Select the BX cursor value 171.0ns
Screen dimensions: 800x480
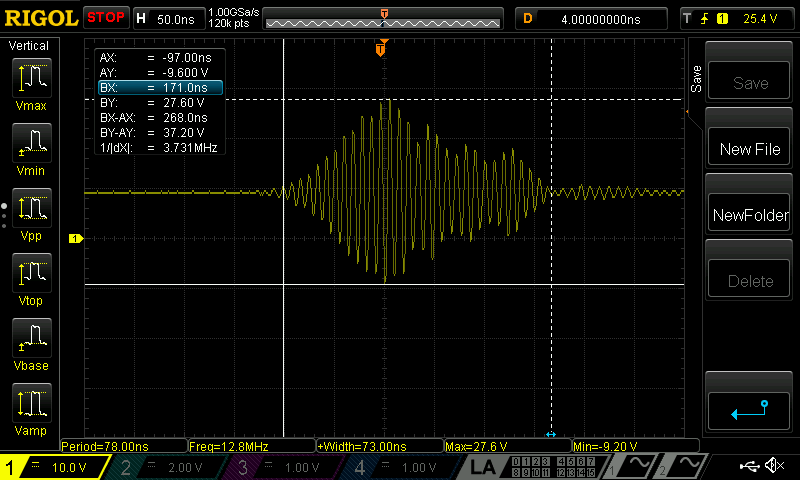pos(160,88)
